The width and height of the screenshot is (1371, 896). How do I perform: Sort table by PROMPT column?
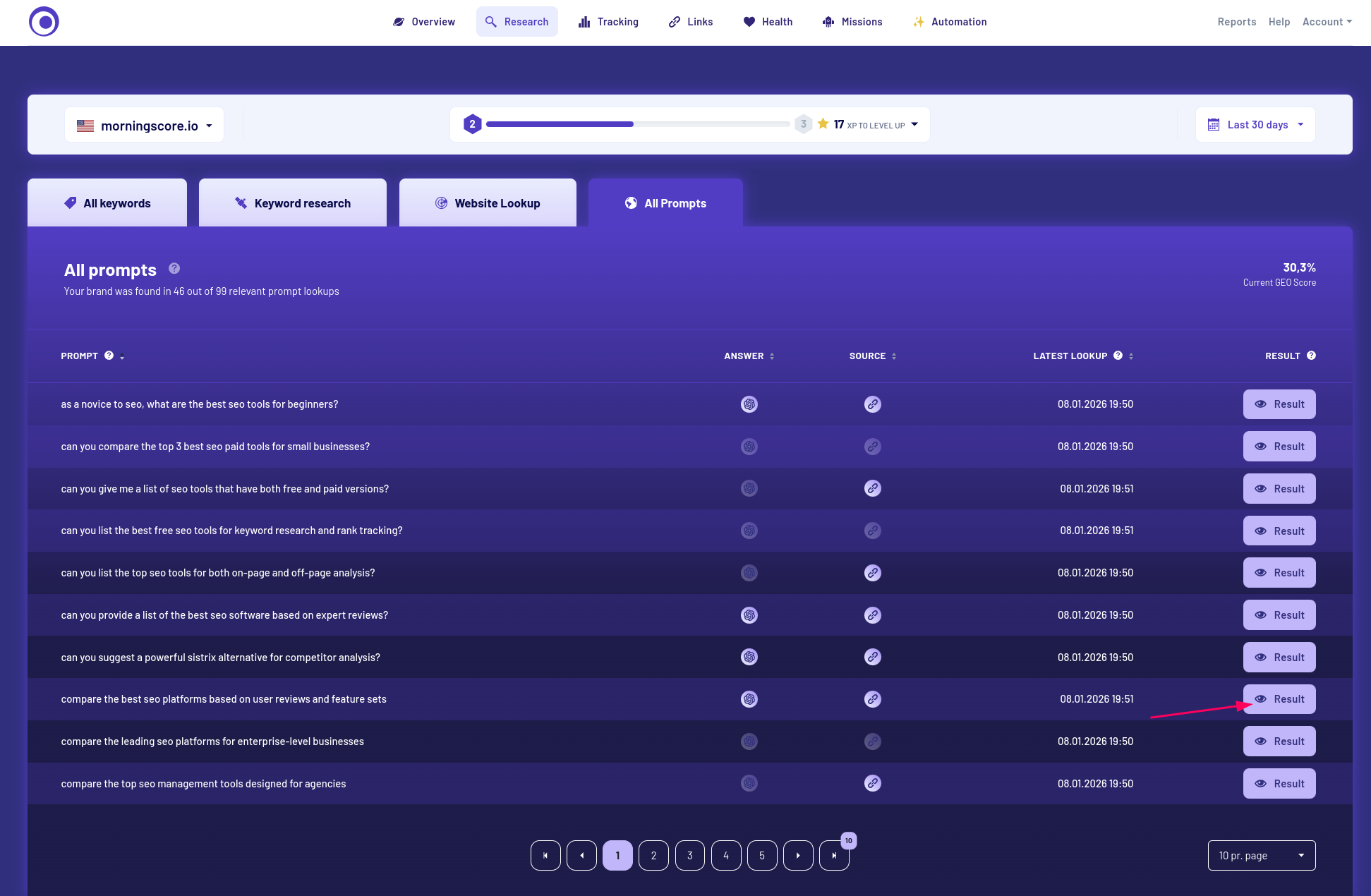[x=122, y=356]
